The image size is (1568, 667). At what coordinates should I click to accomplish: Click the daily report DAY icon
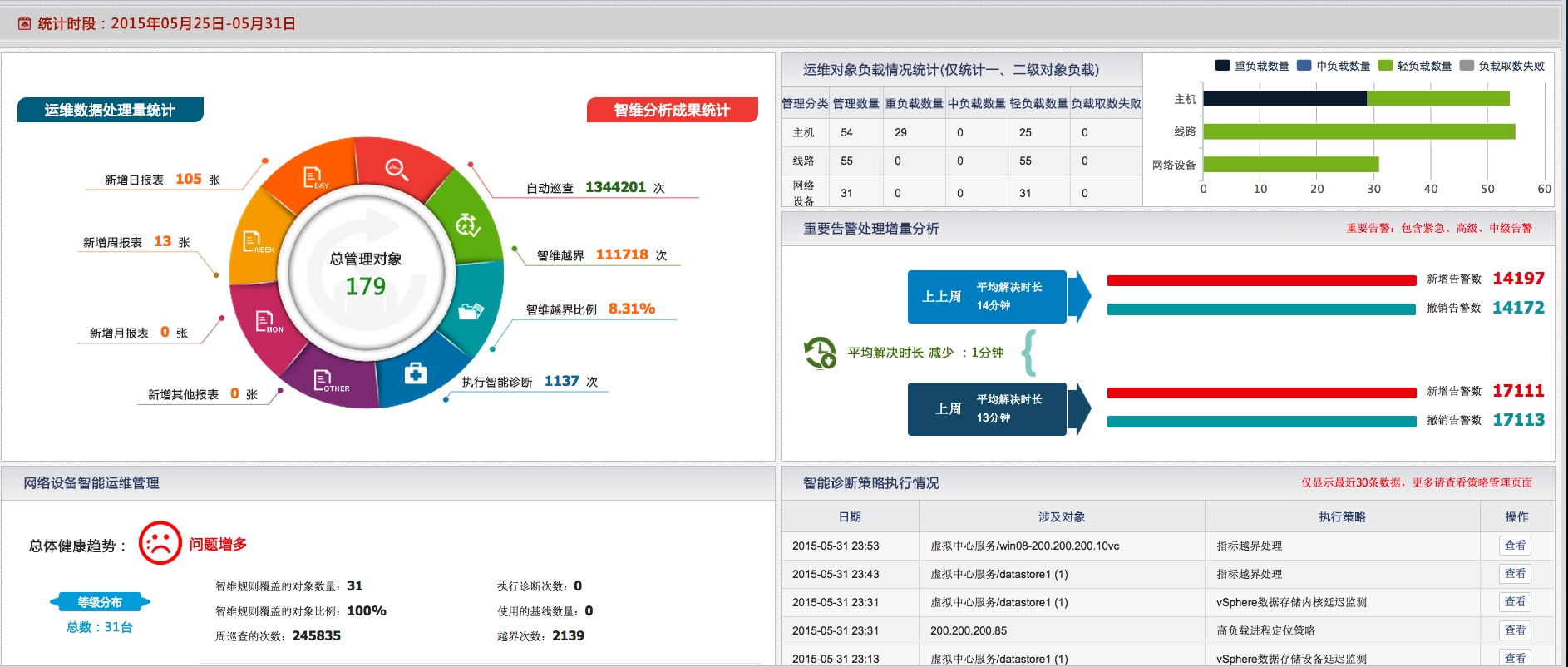(x=315, y=178)
